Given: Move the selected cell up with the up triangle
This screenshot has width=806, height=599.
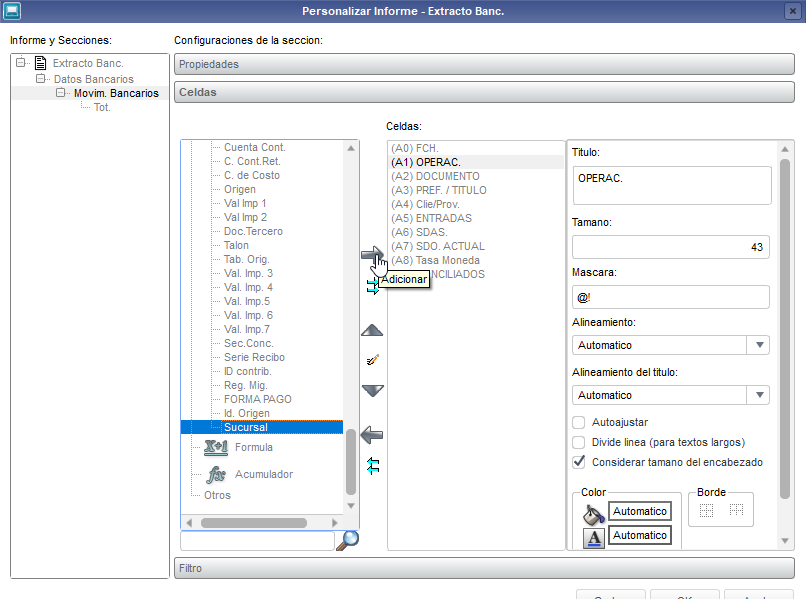Looking at the screenshot, I should (372, 330).
